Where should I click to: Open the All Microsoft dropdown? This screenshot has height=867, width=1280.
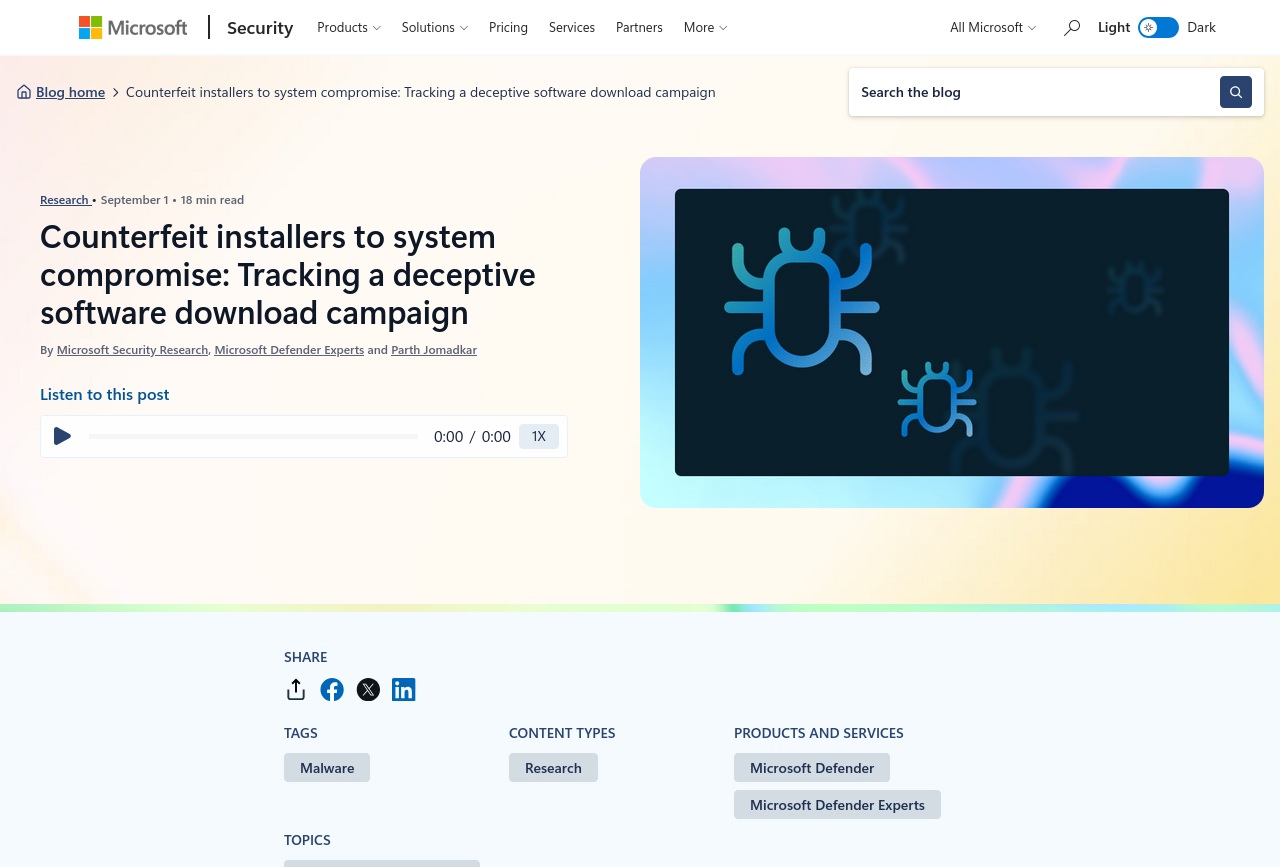pos(993,27)
